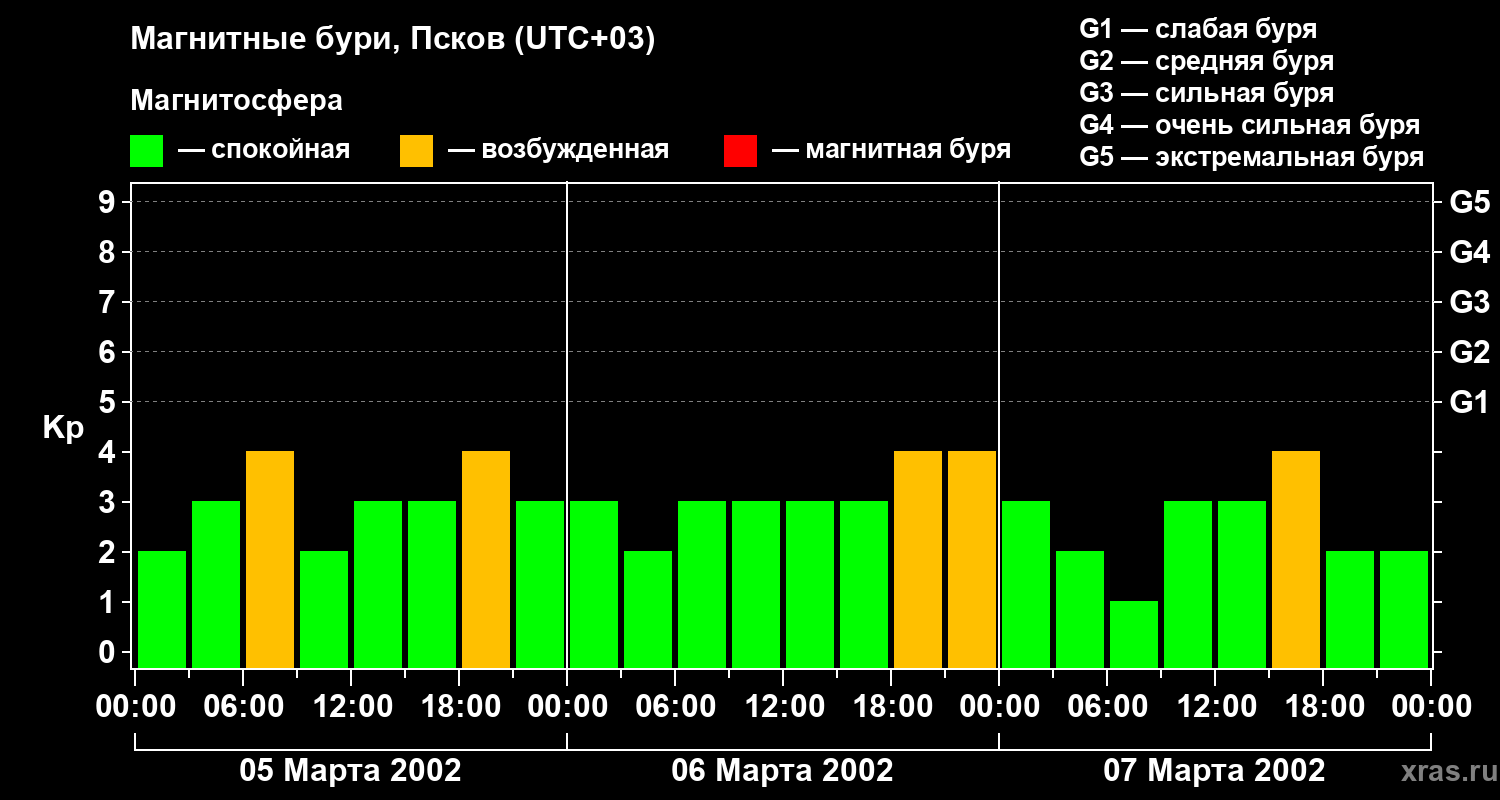Screen dimensions: 1500x800
Task: Select the last green bar on 07 Марта
Action: tap(1404, 609)
